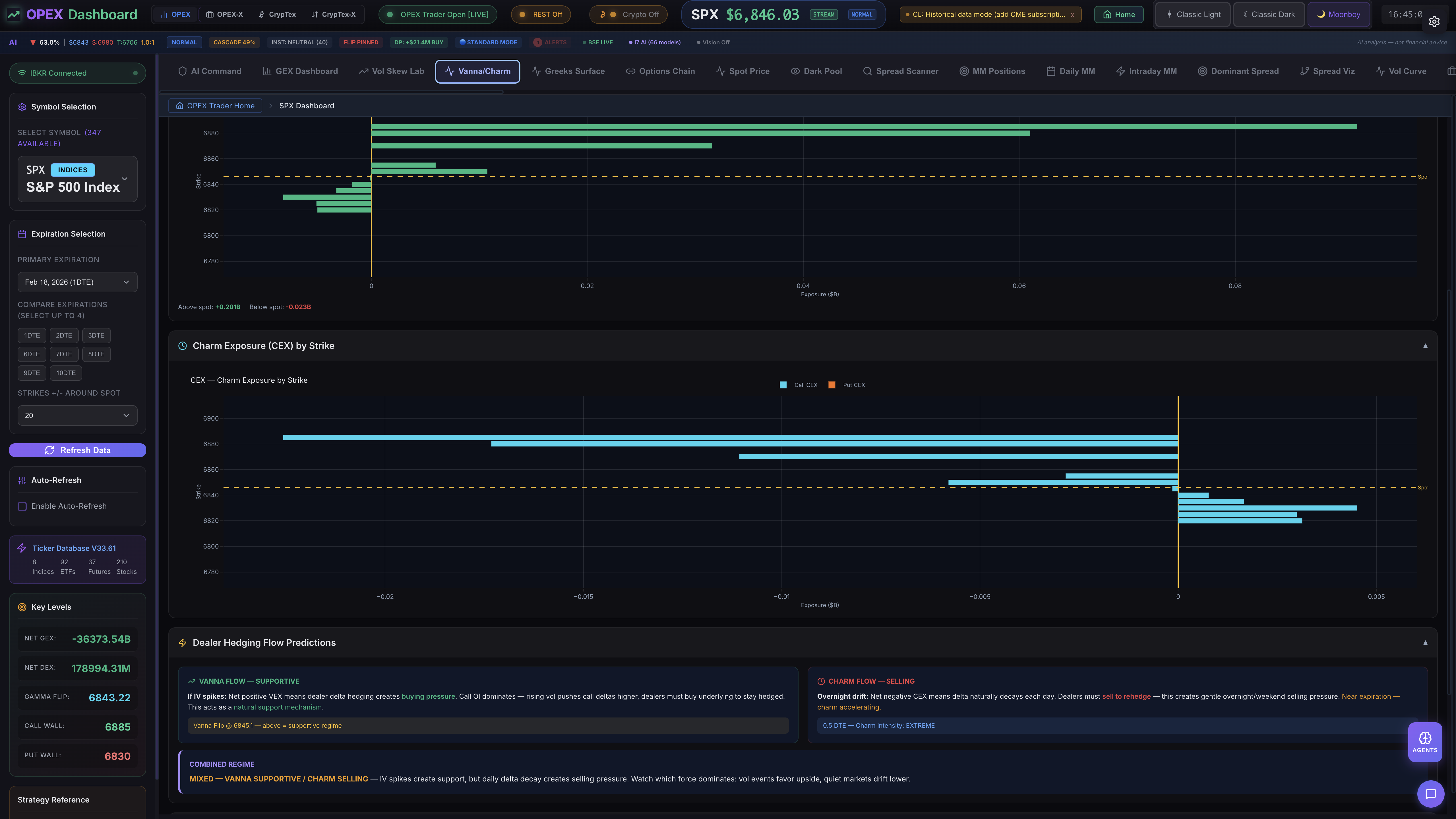Open the MM Positions panel
Viewport: 1456px width, 819px height.
pos(992,71)
